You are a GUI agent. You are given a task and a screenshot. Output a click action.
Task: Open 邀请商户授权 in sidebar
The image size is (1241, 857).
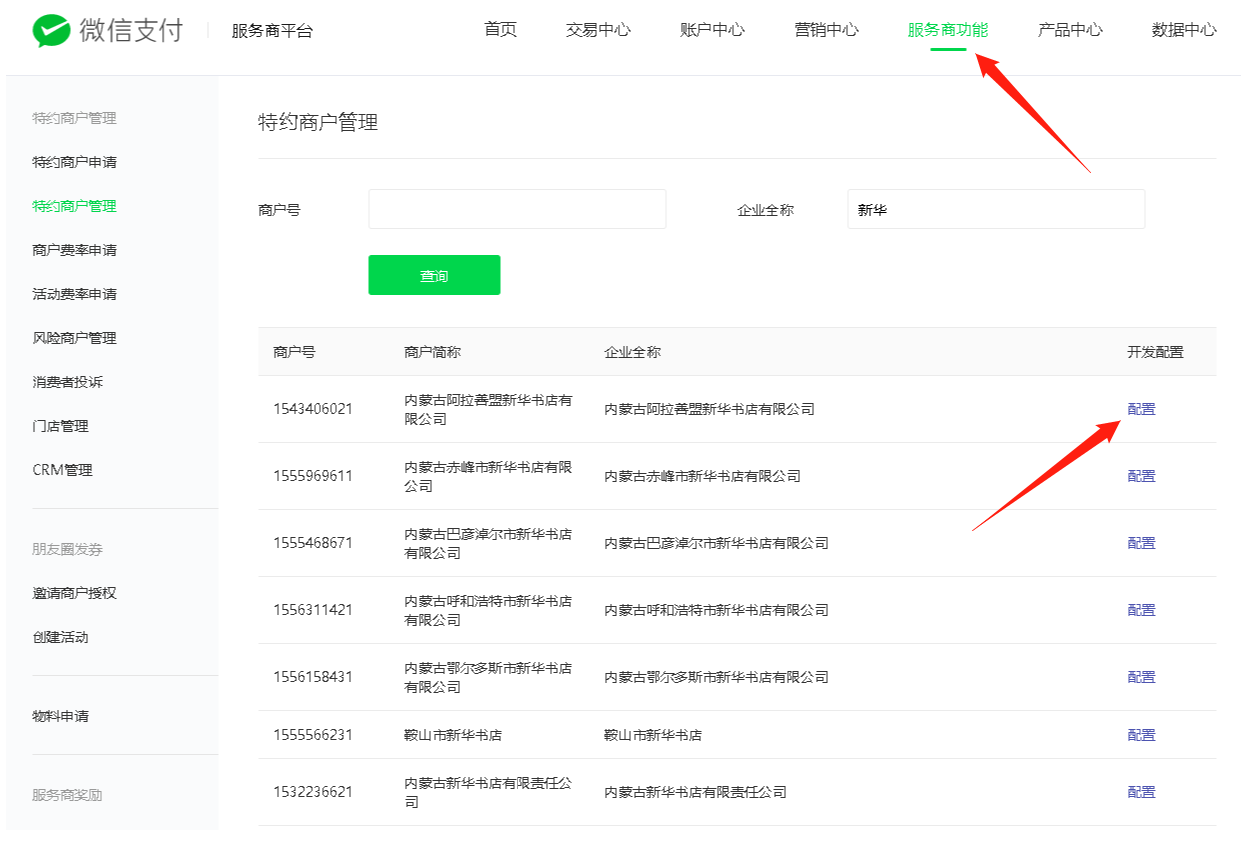point(74,593)
